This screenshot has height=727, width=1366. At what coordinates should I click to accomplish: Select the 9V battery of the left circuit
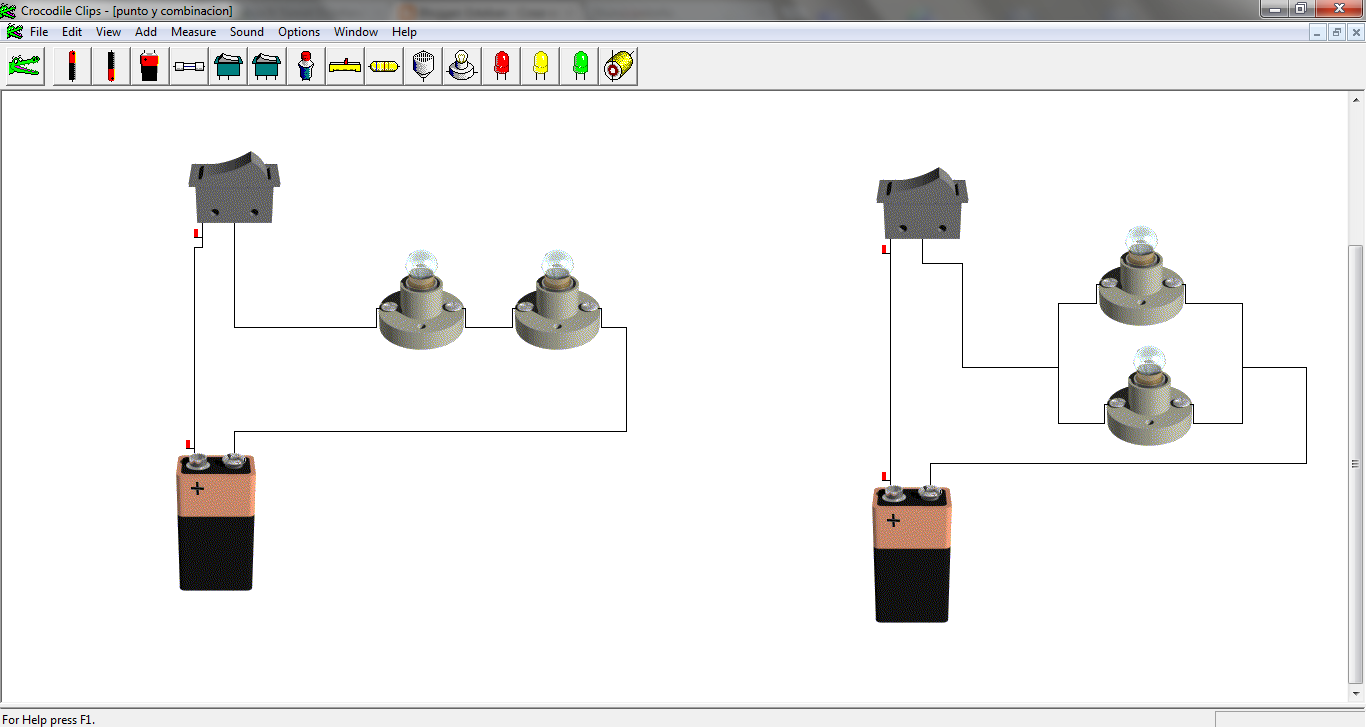pyautogui.click(x=216, y=521)
